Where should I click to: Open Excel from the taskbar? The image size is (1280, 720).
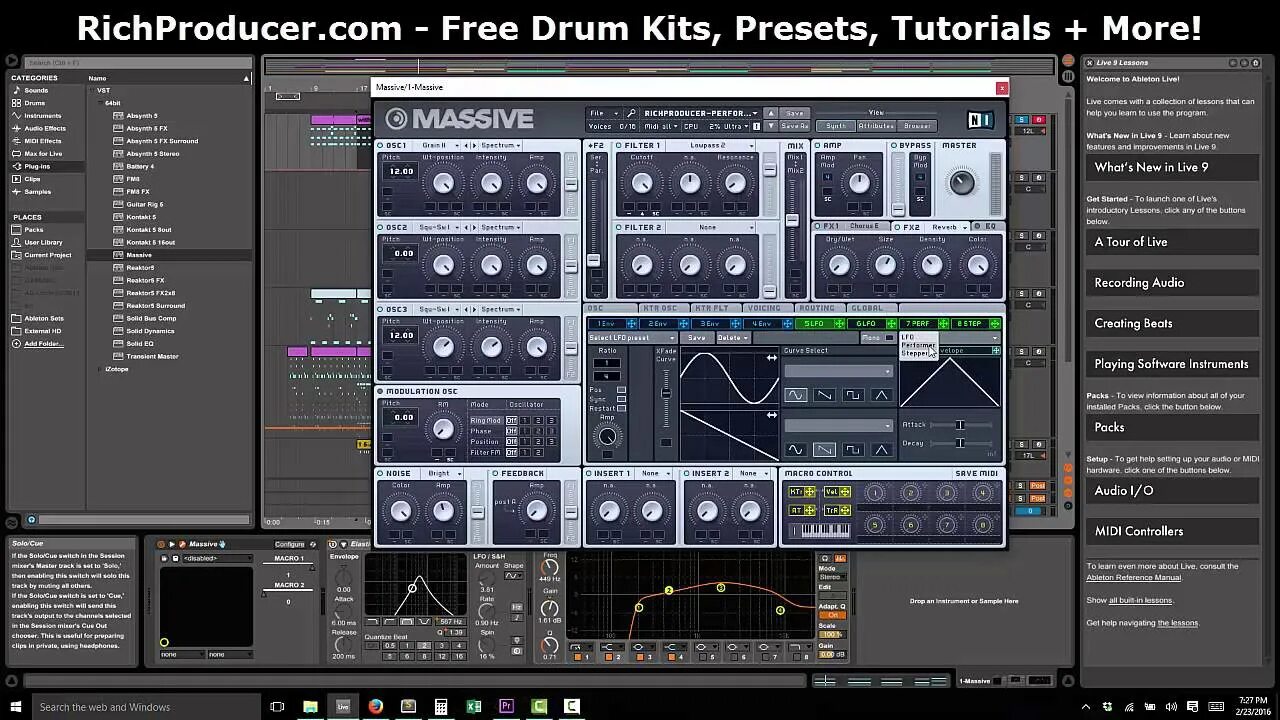click(x=474, y=706)
